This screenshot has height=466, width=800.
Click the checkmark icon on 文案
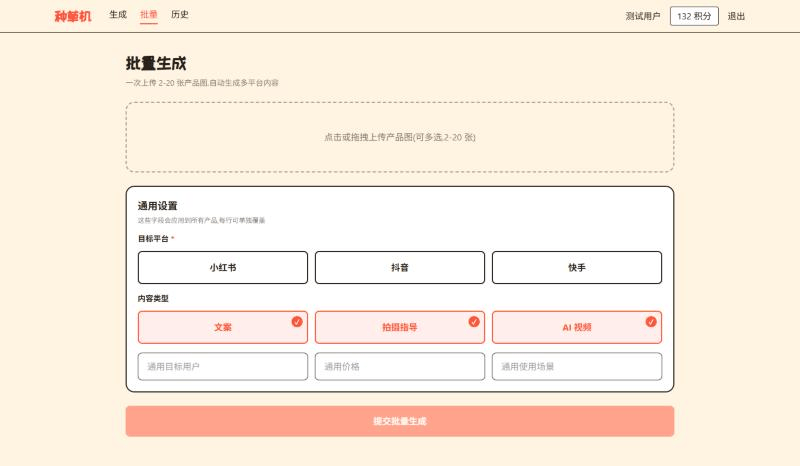(297, 322)
